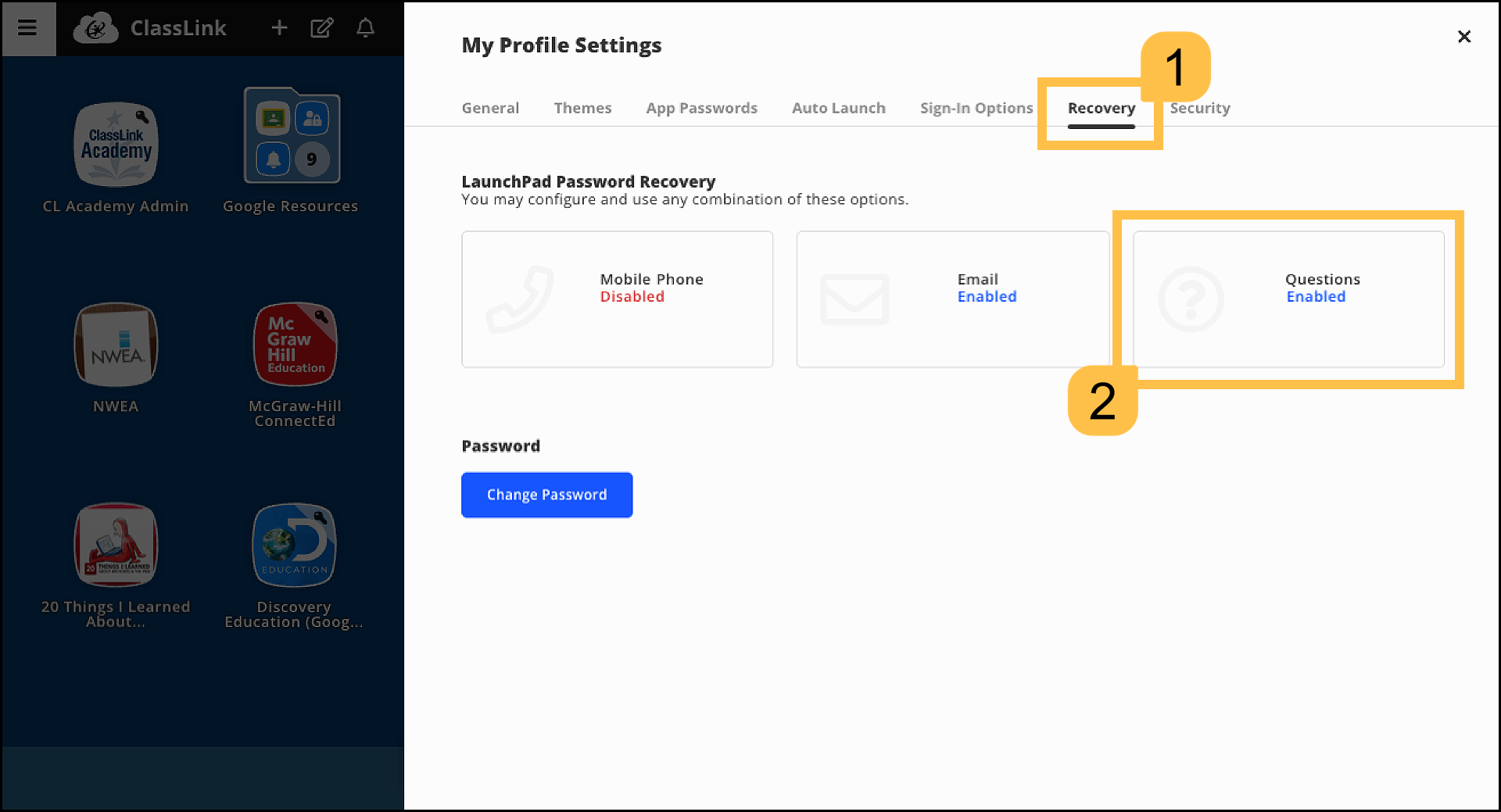Screen dimensions: 1501x812
Task: Launch 20 Things I Learned About app
Action: point(115,545)
